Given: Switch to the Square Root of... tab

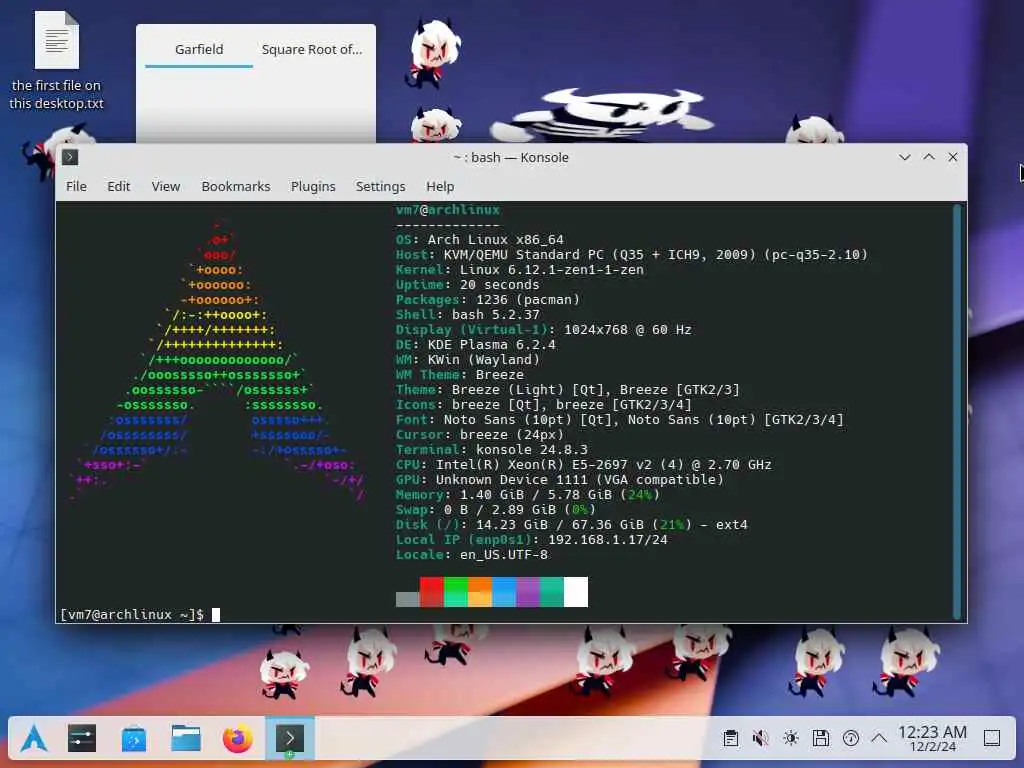Looking at the screenshot, I should click(x=312, y=50).
